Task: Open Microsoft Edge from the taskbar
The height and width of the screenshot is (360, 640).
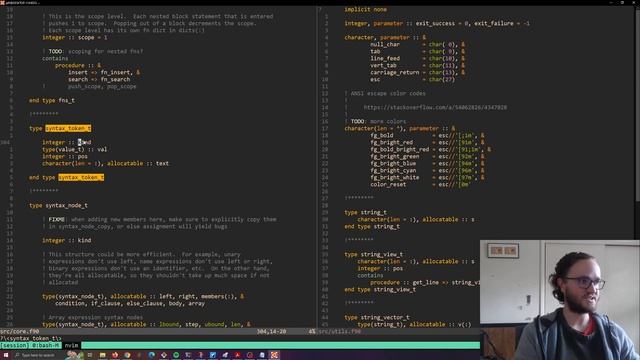Action: (151, 355)
